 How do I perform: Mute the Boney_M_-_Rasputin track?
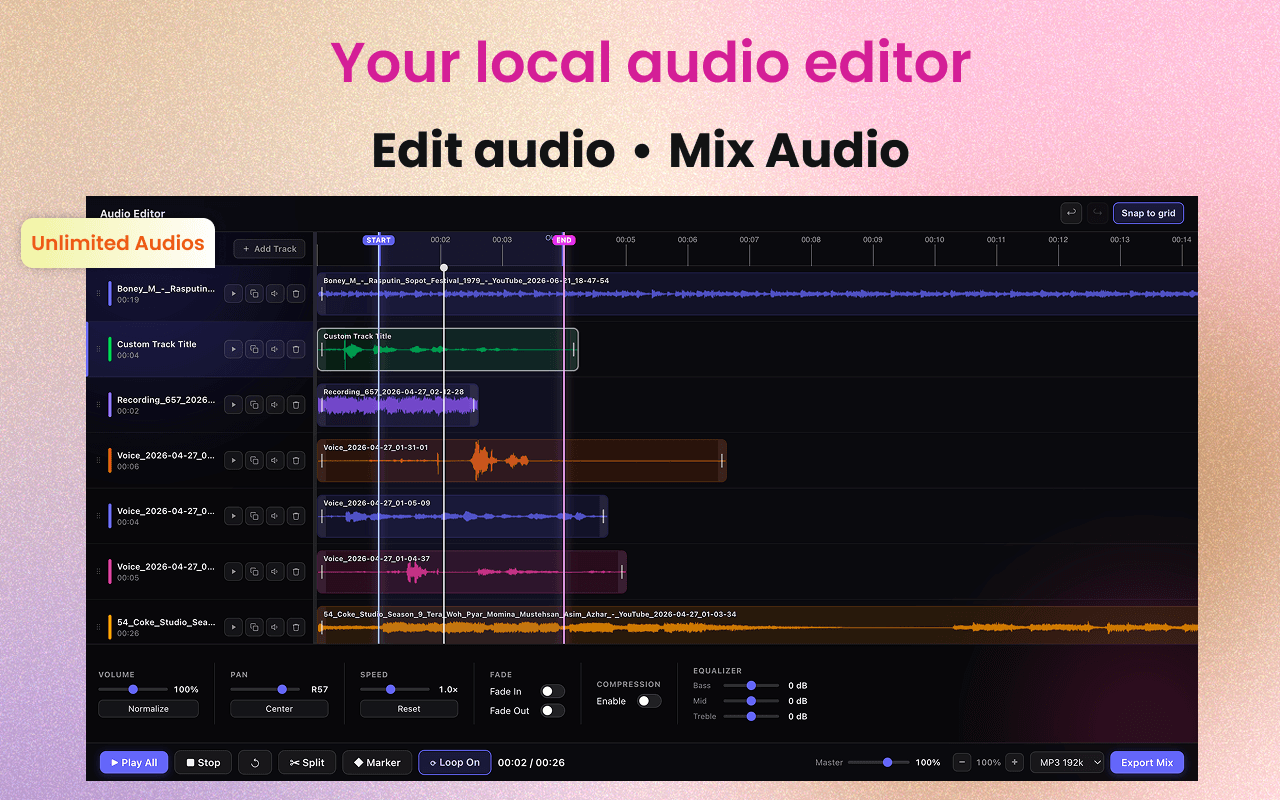[275, 293]
